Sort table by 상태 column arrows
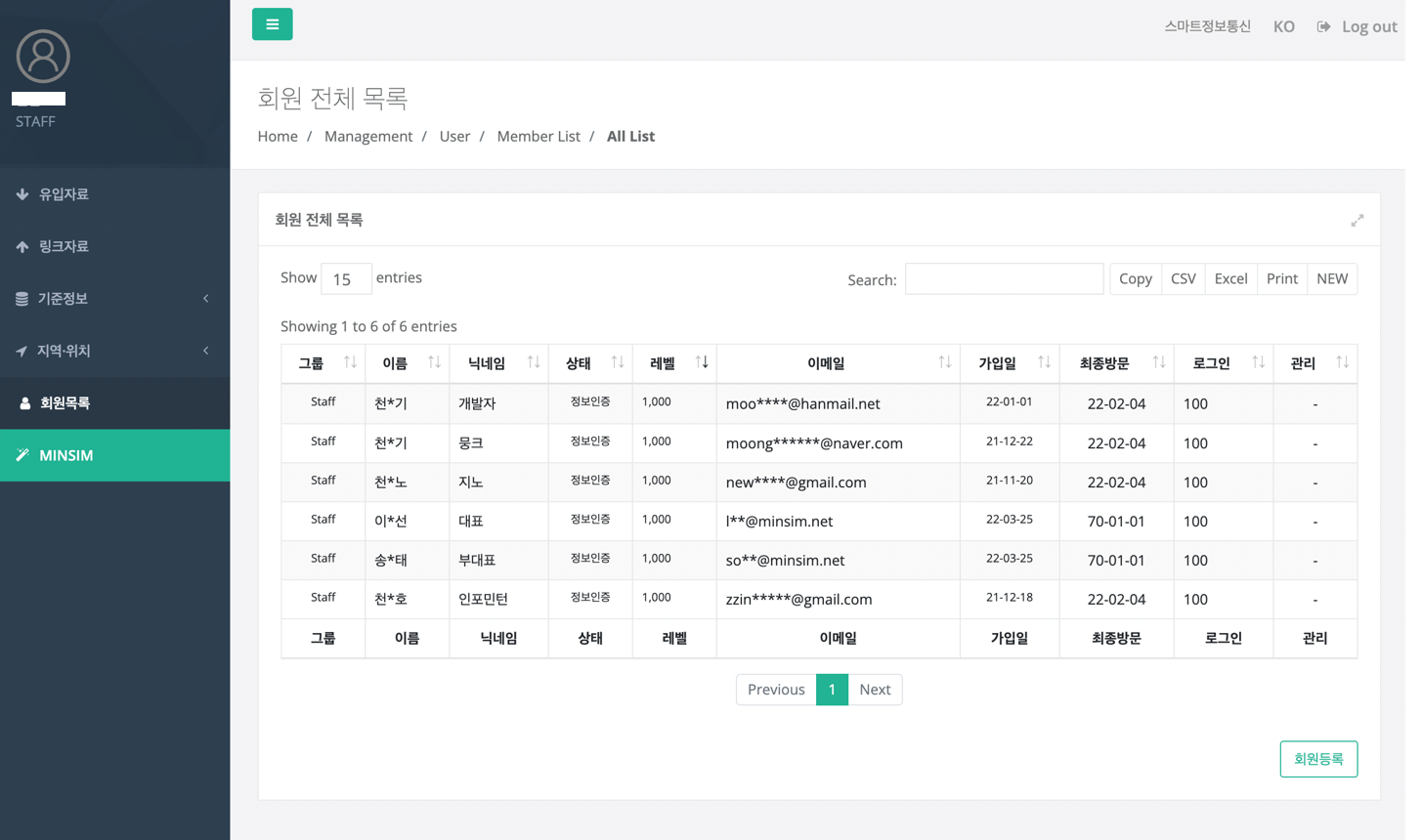This screenshot has height=840, width=1422. [x=618, y=362]
